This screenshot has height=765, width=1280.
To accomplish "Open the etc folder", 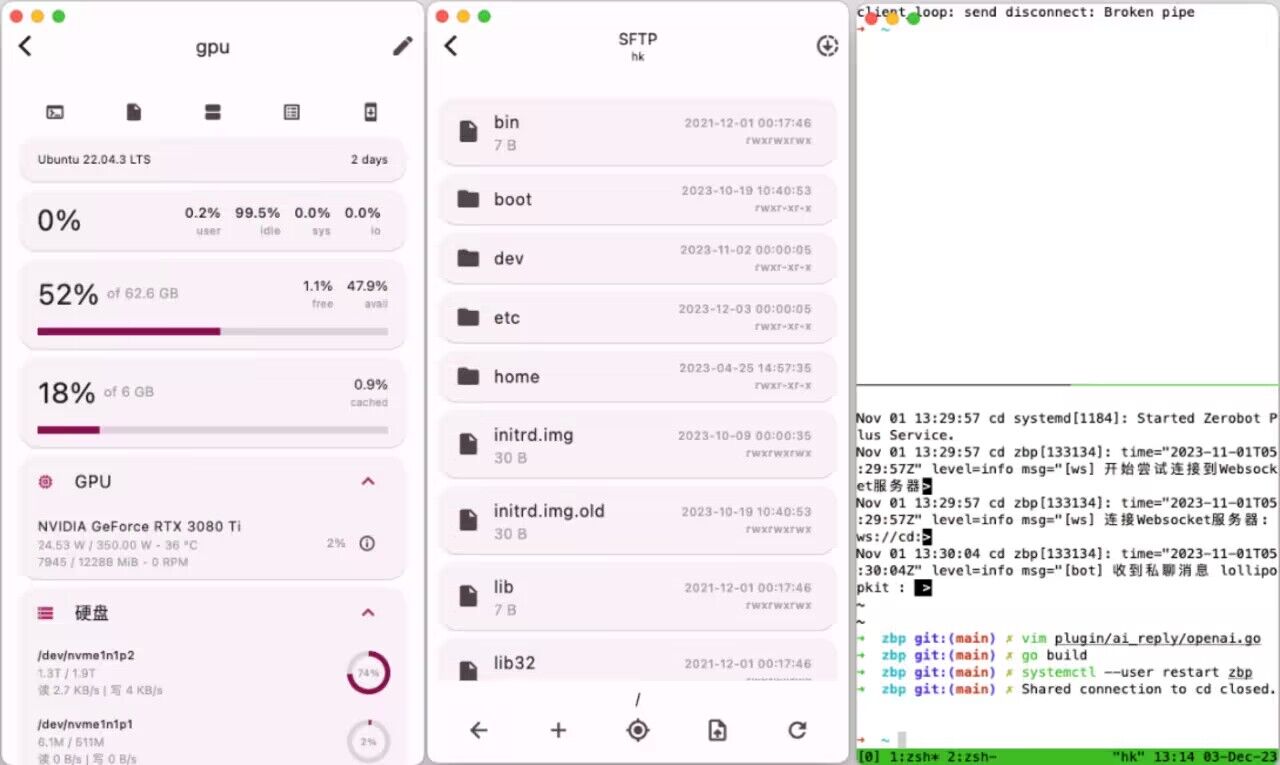I will 637,317.
